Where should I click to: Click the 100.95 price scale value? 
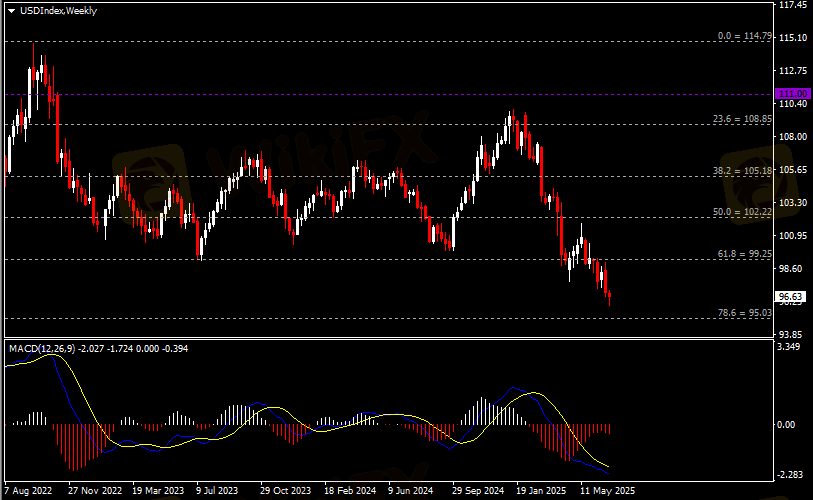[793, 235]
